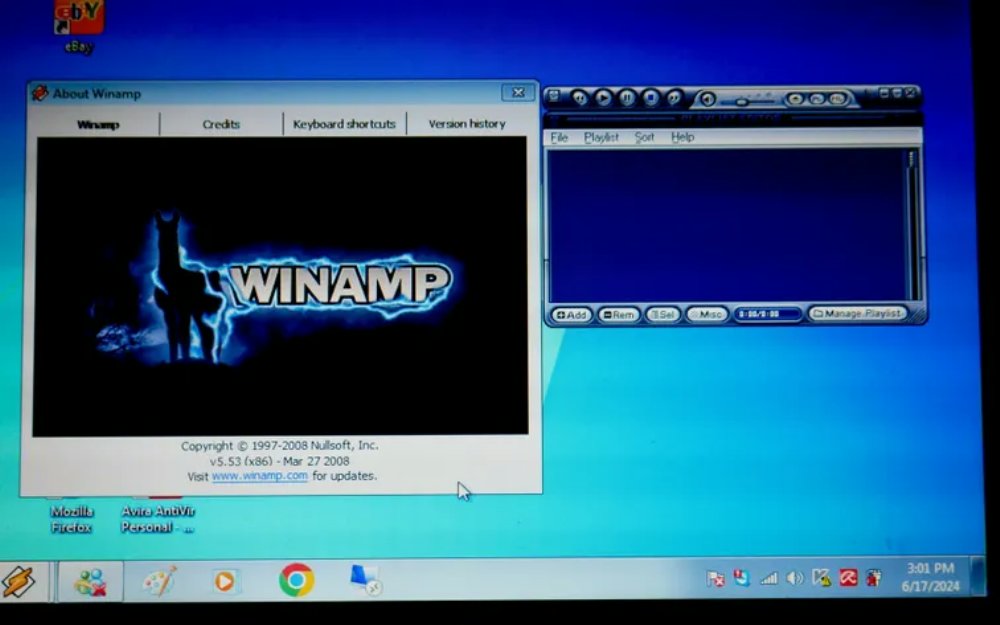The image size is (1000, 625).
Task: Click the Action Center flag tray icon
Action: (716, 578)
